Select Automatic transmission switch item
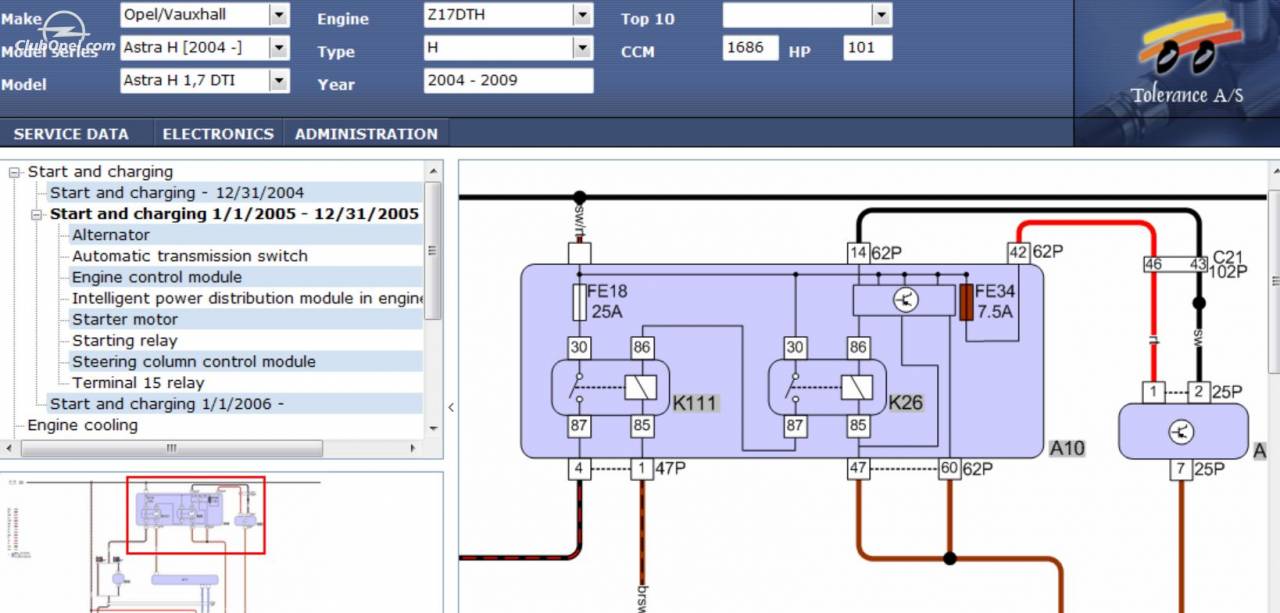The height and width of the screenshot is (613, 1280). pyautogui.click(x=190, y=256)
